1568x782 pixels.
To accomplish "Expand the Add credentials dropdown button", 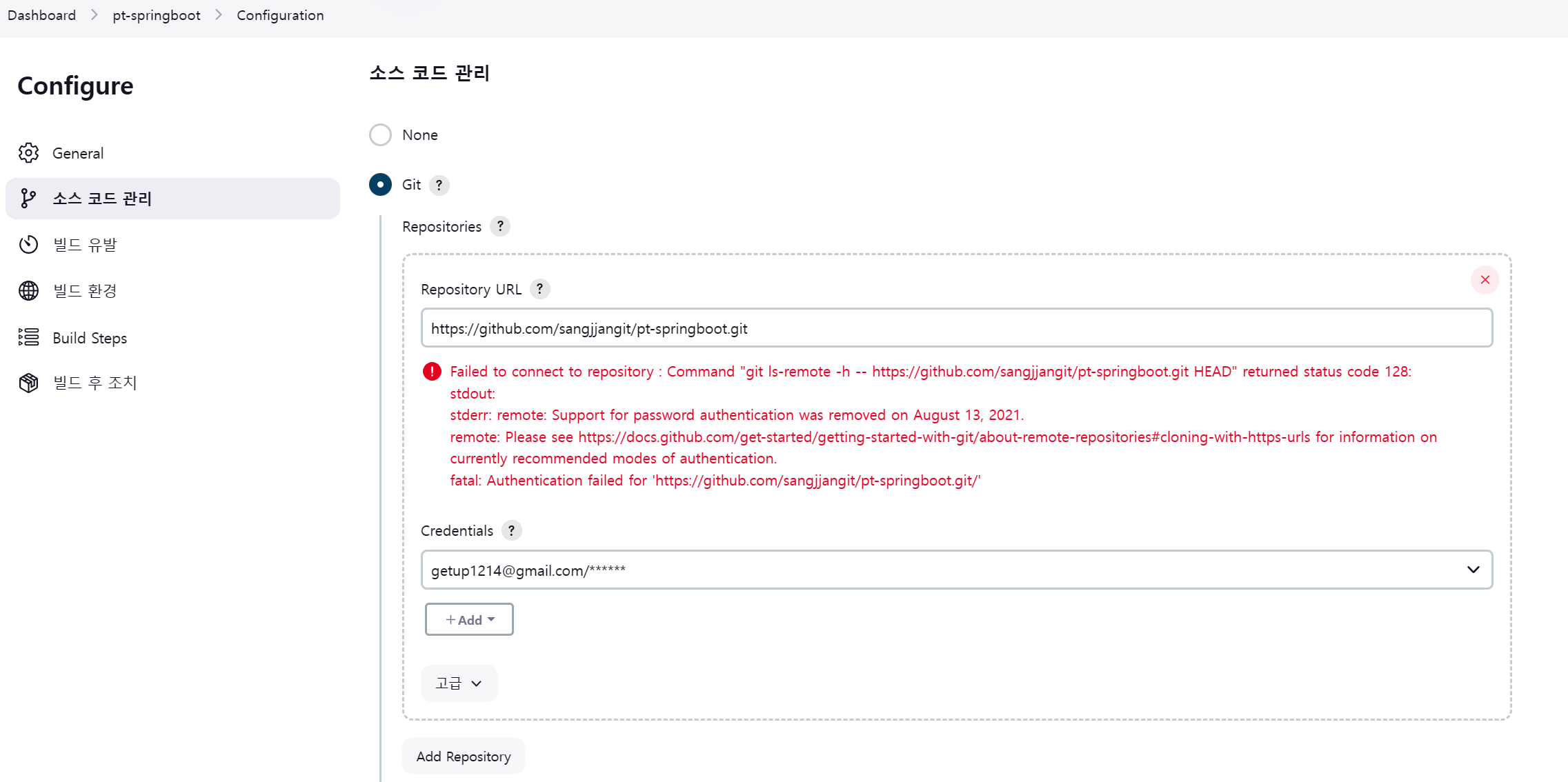I will 469,619.
